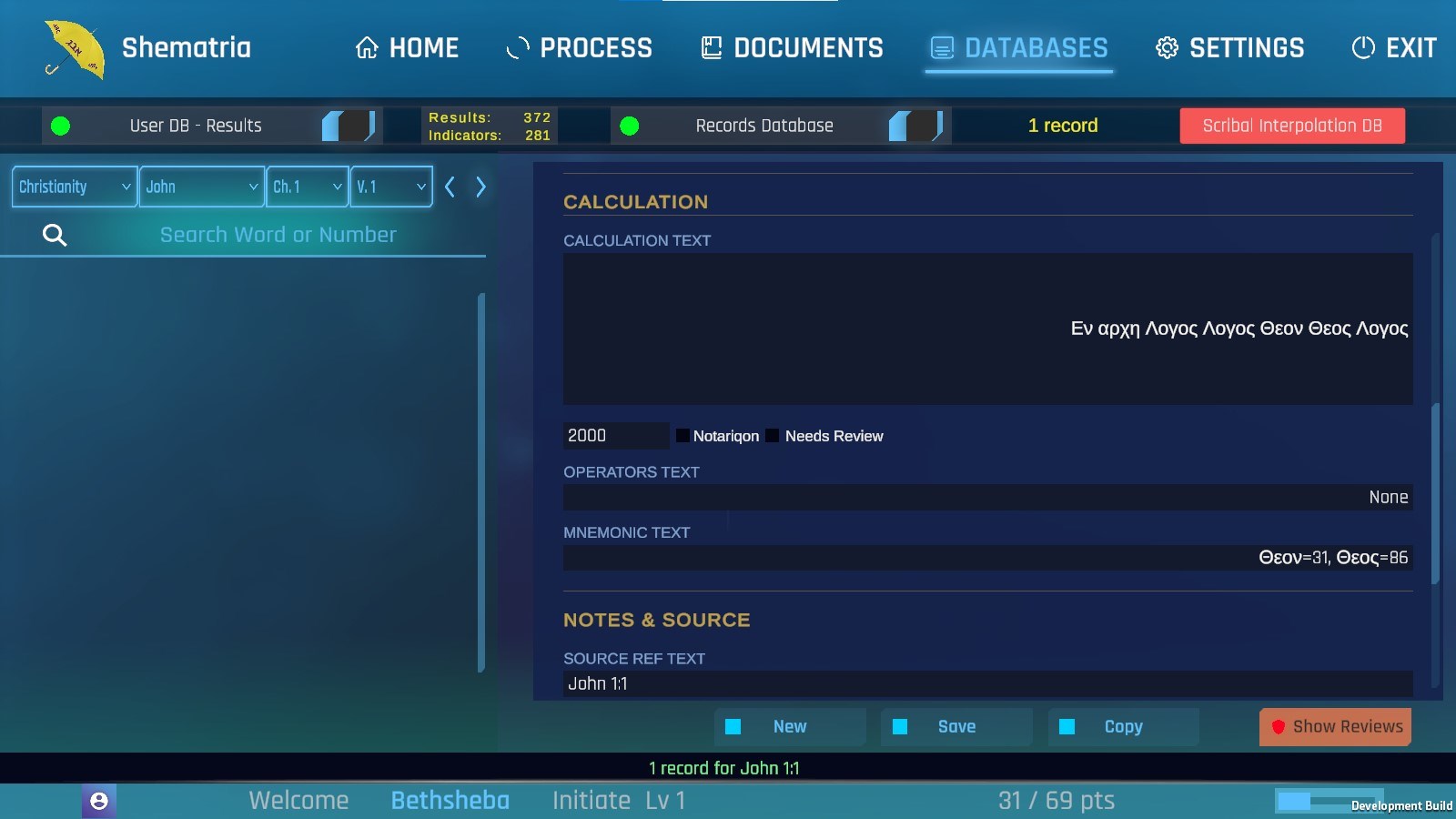Click the '1 record' count label

point(1063,126)
